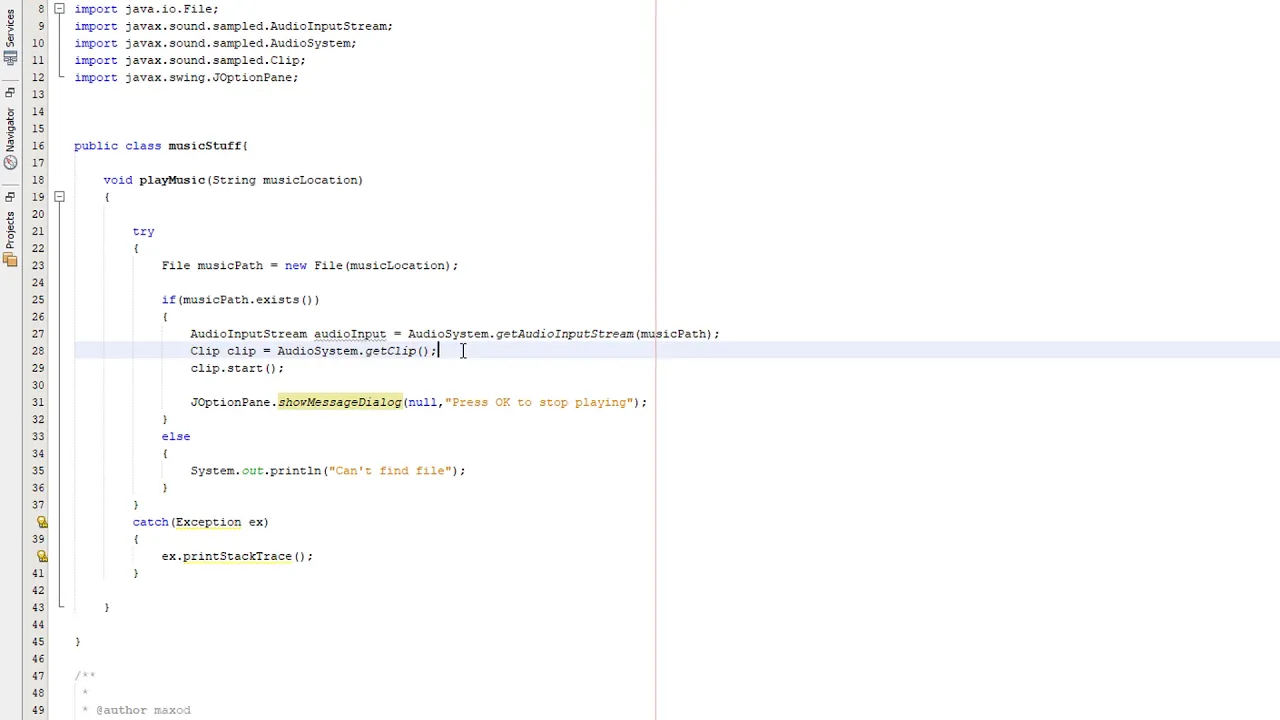1280x720 pixels.
Task: Click the String musicLocation parameter
Action: [x=286, y=180]
